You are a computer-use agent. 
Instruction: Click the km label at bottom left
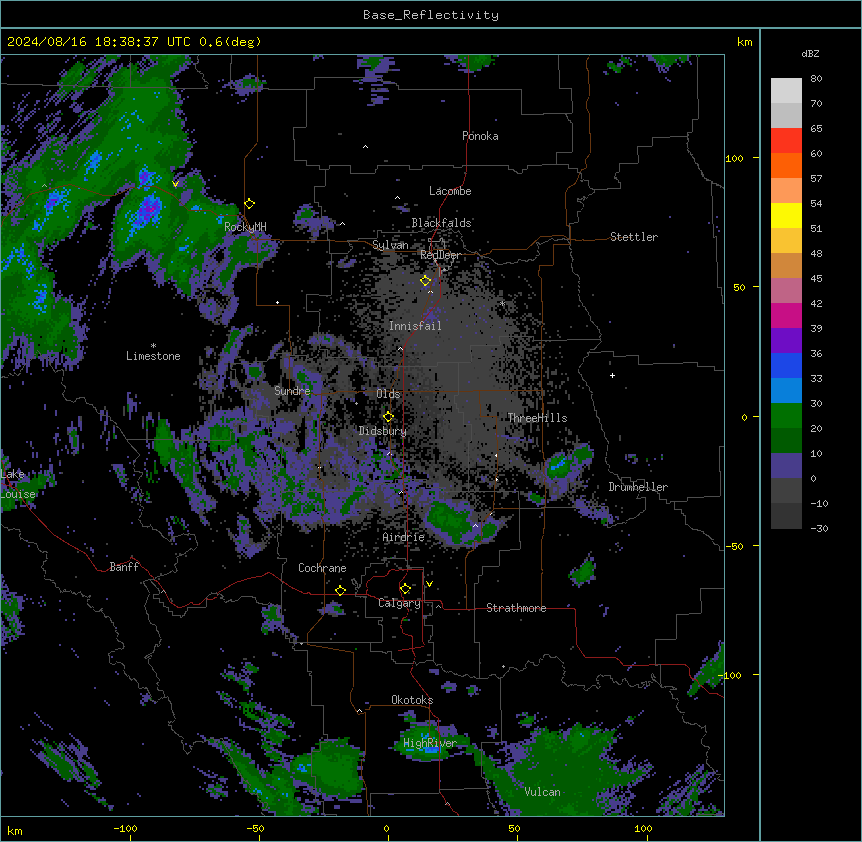(x=15, y=831)
